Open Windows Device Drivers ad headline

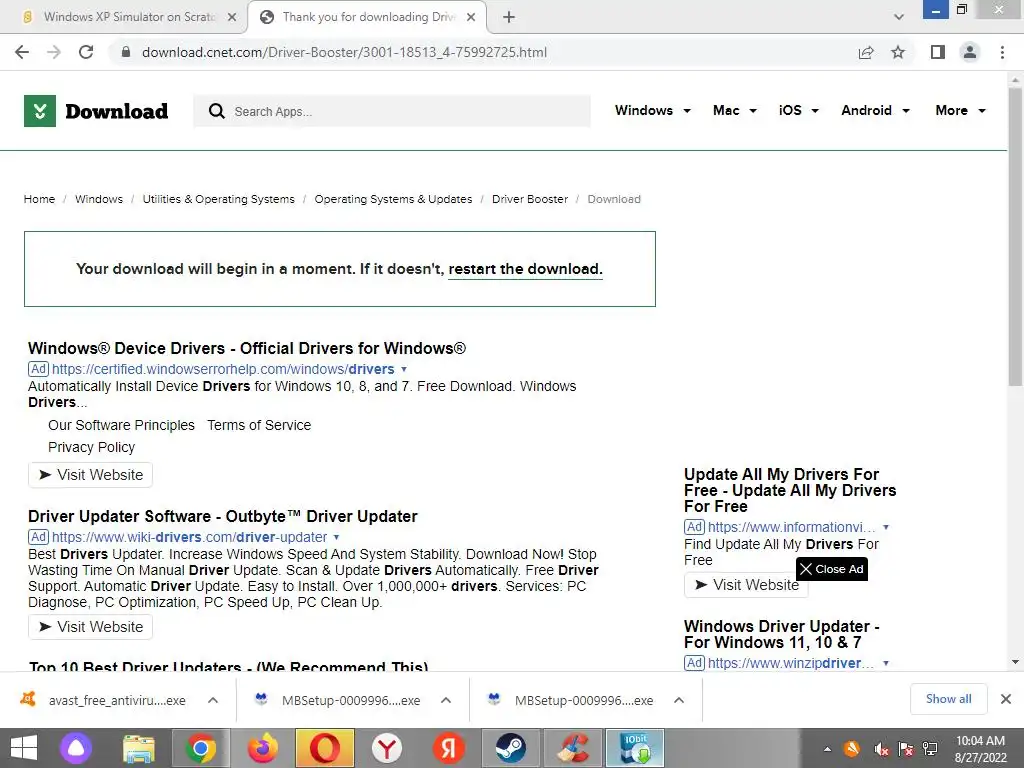click(x=247, y=348)
